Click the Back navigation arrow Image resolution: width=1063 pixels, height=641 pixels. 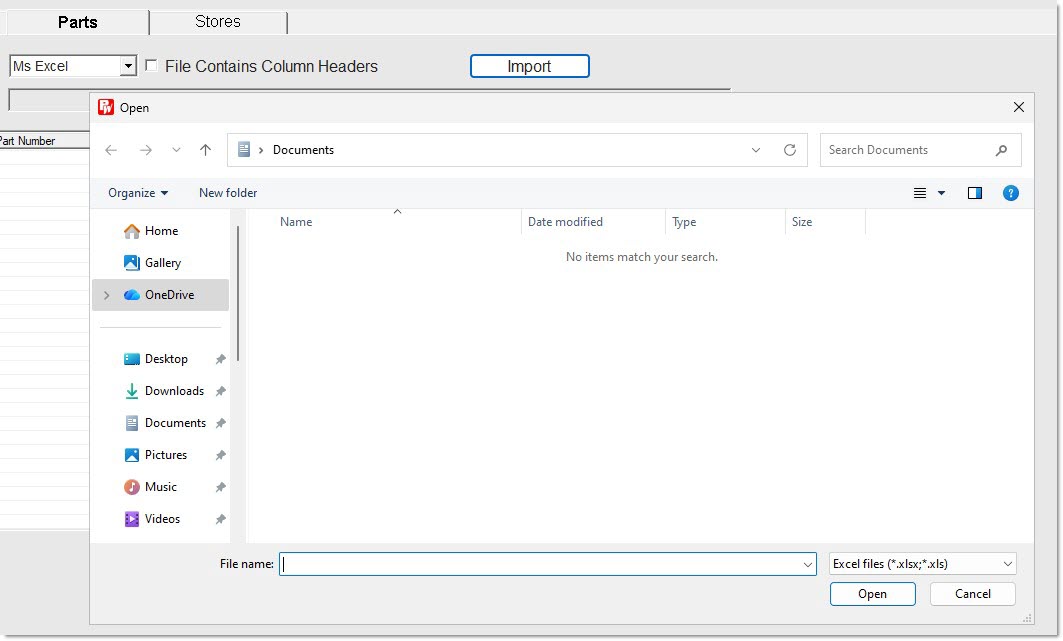pos(111,150)
